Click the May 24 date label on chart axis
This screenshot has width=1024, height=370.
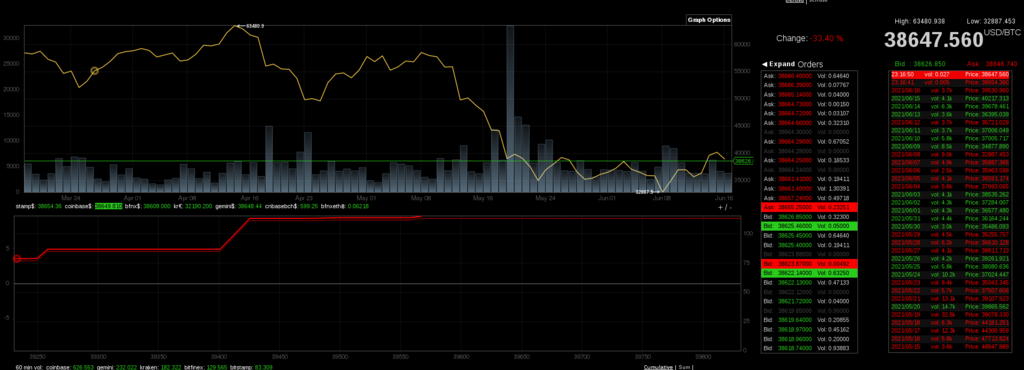545,197
